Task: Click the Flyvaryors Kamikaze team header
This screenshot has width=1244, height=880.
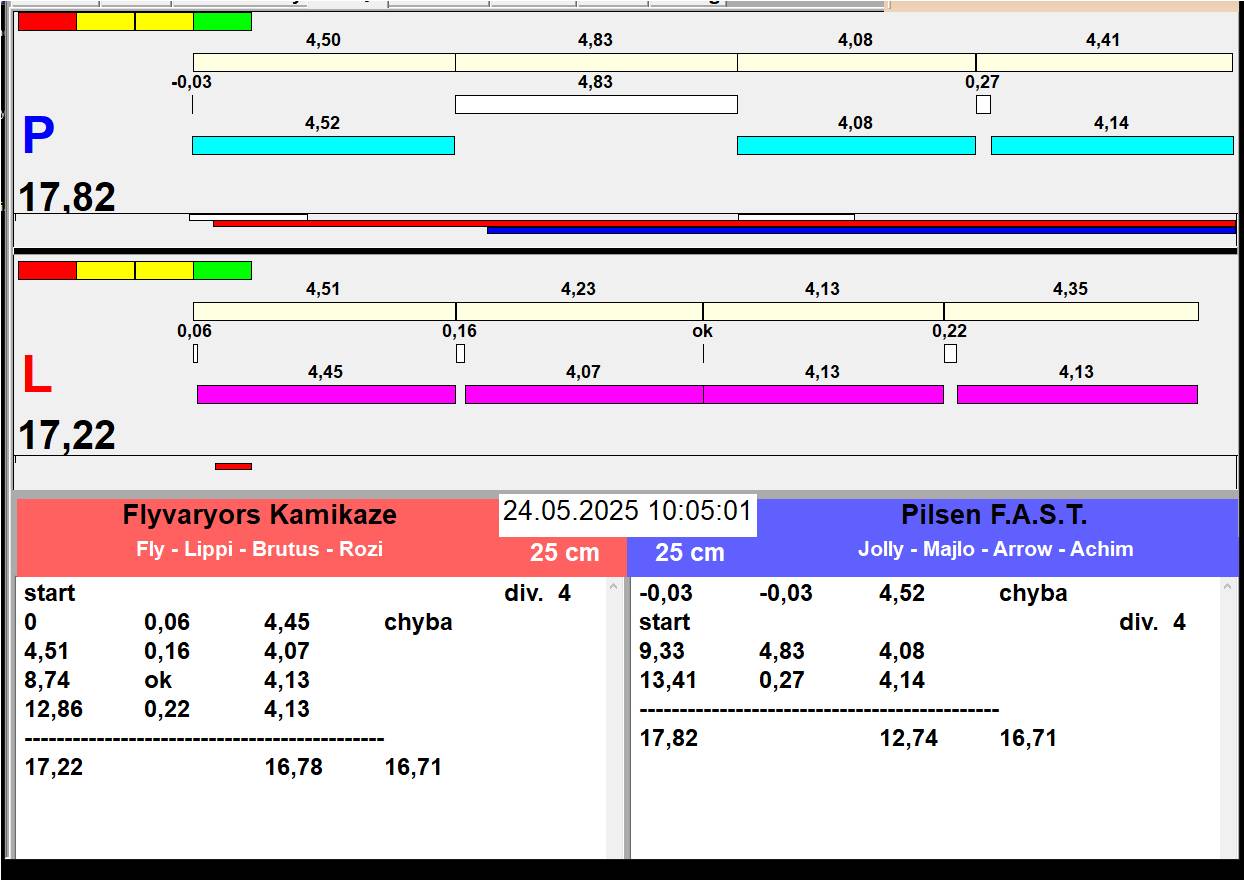Action: [260, 515]
